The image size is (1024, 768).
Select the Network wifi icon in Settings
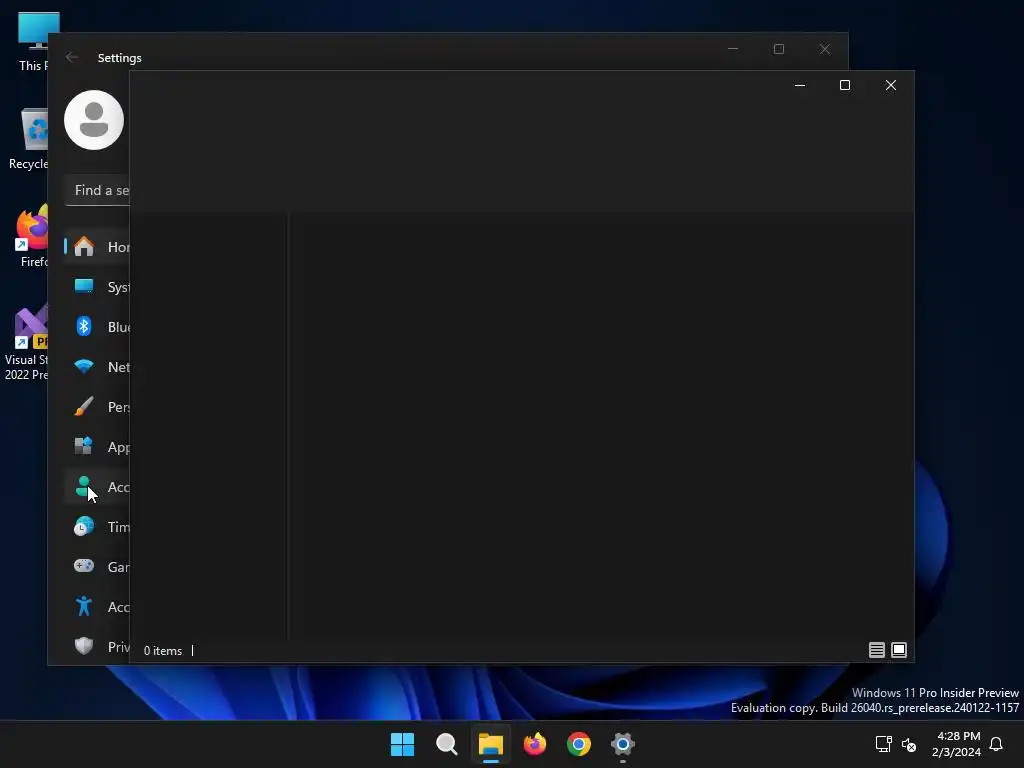click(84, 367)
